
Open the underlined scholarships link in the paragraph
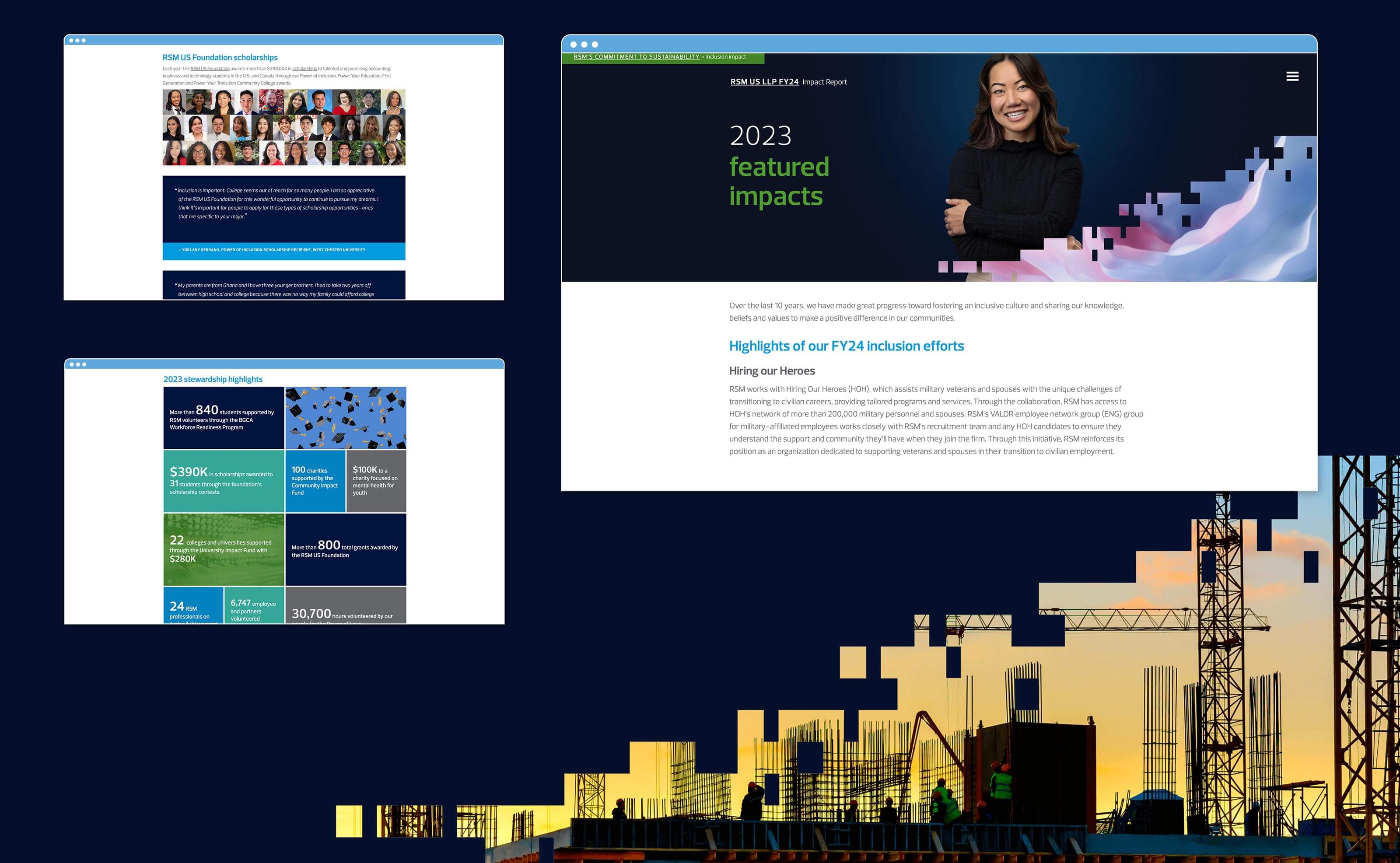pyautogui.click(x=305, y=69)
